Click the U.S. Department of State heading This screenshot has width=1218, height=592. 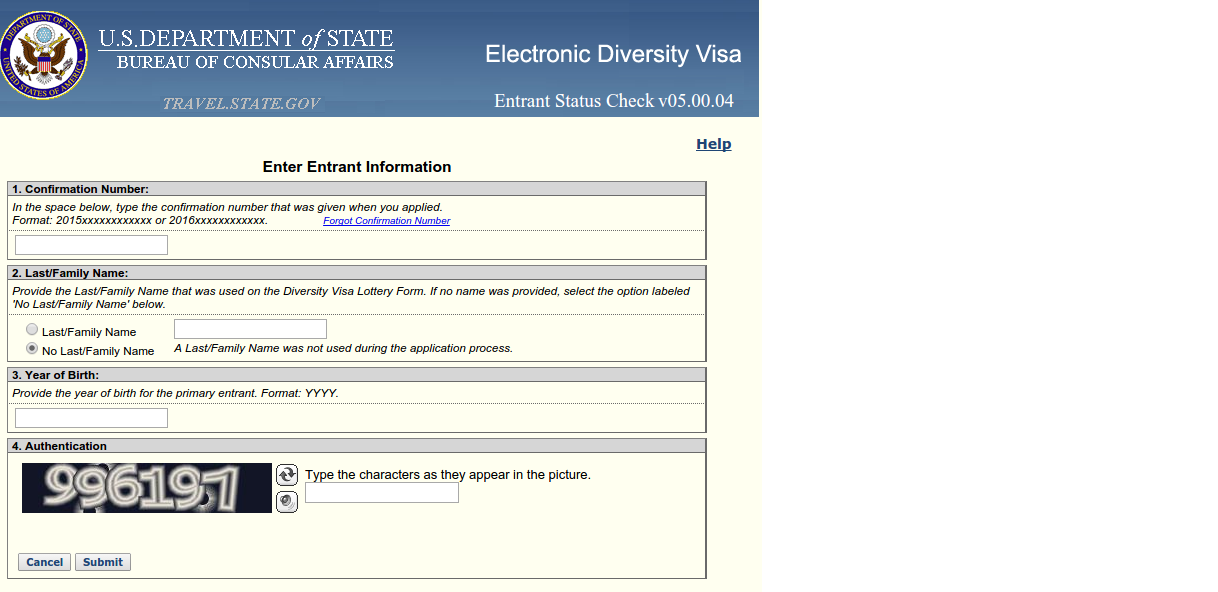pyautogui.click(x=246, y=40)
